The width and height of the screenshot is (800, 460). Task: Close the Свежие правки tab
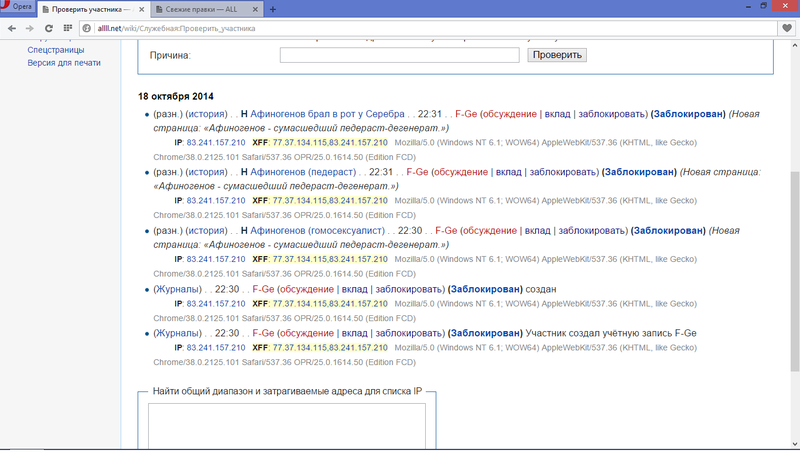[x=256, y=9]
